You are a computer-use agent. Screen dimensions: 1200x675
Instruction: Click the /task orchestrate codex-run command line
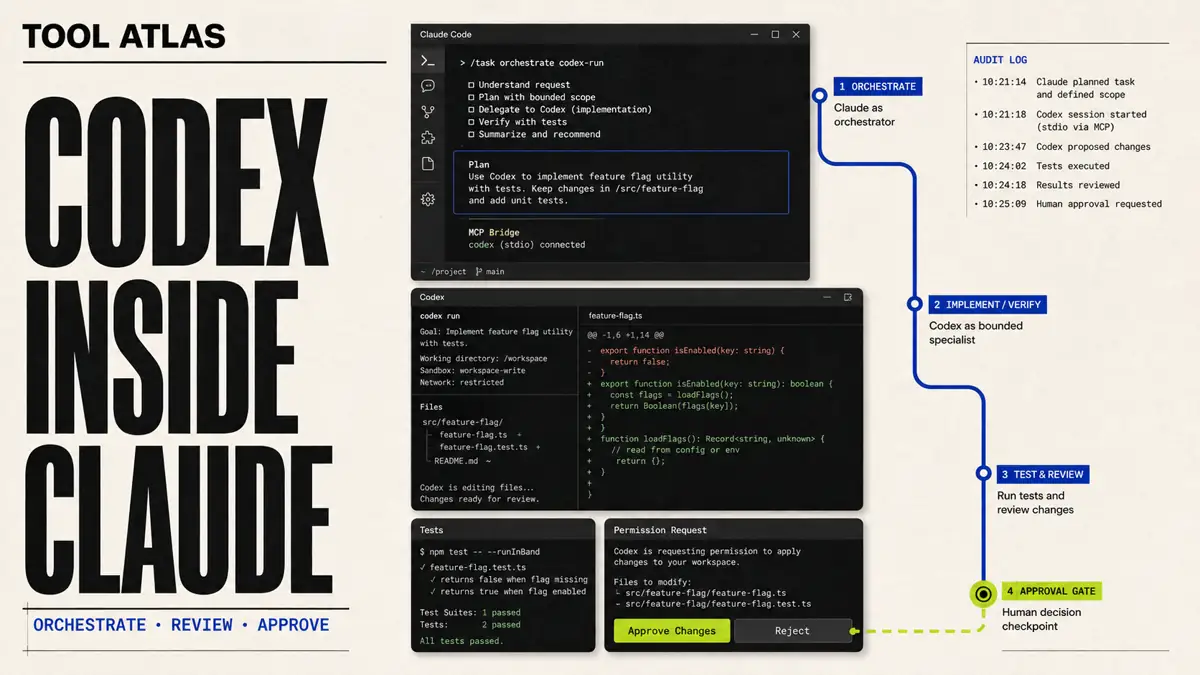point(531,63)
